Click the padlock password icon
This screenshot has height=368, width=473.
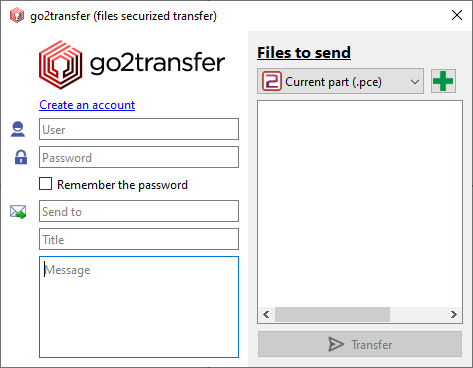pyautogui.click(x=21, y=157)
